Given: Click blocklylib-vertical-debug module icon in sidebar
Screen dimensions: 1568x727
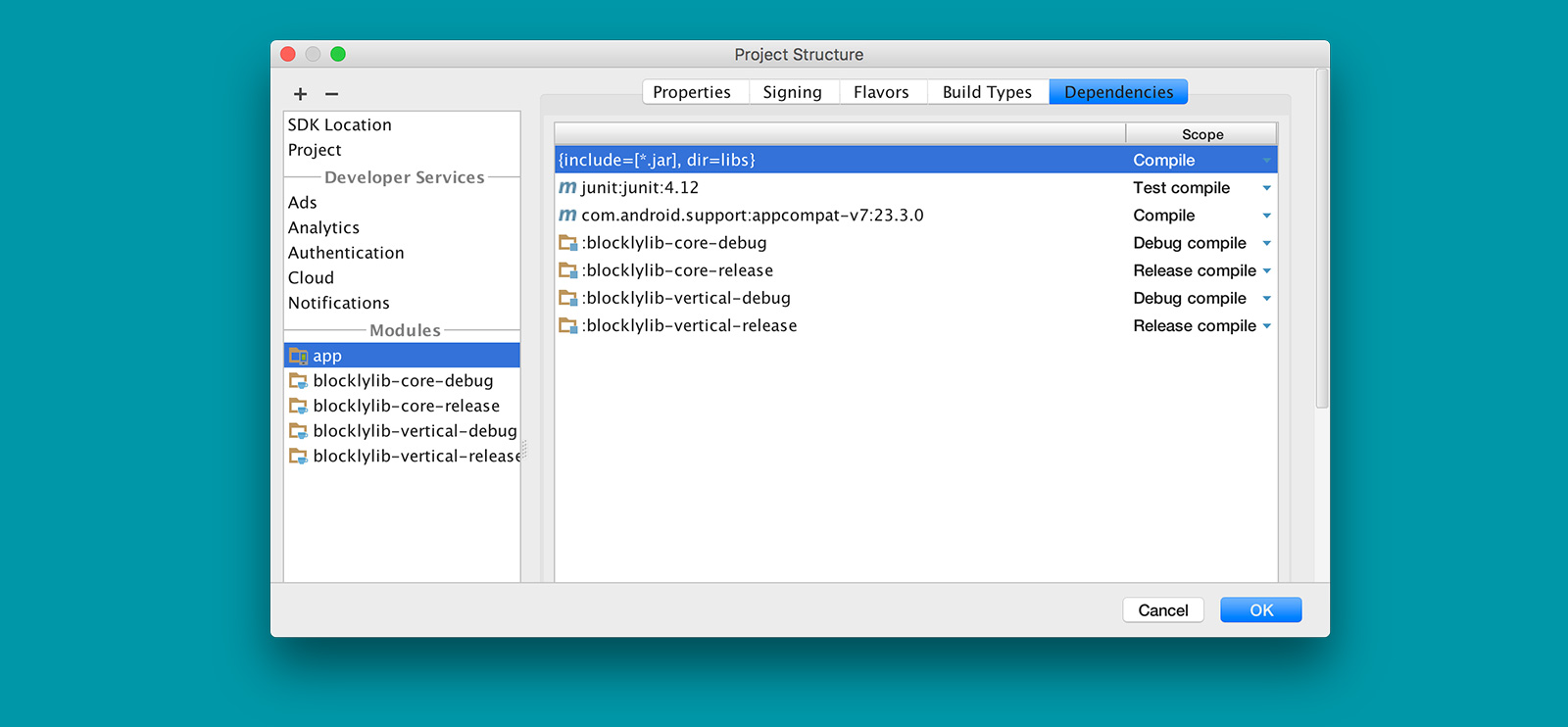Looking at the screenshot, I should [x=298, y=431].
